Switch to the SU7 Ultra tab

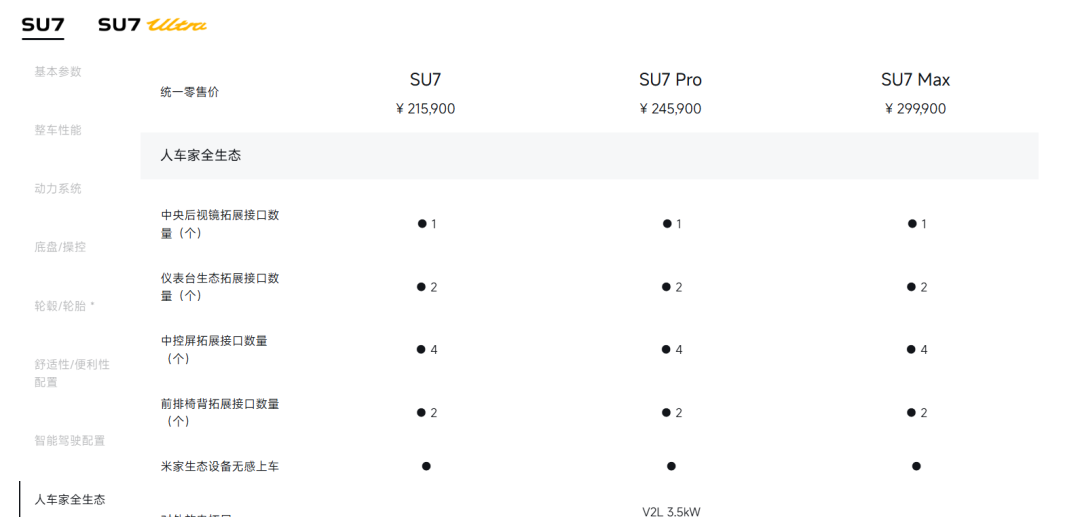[152, 25]
